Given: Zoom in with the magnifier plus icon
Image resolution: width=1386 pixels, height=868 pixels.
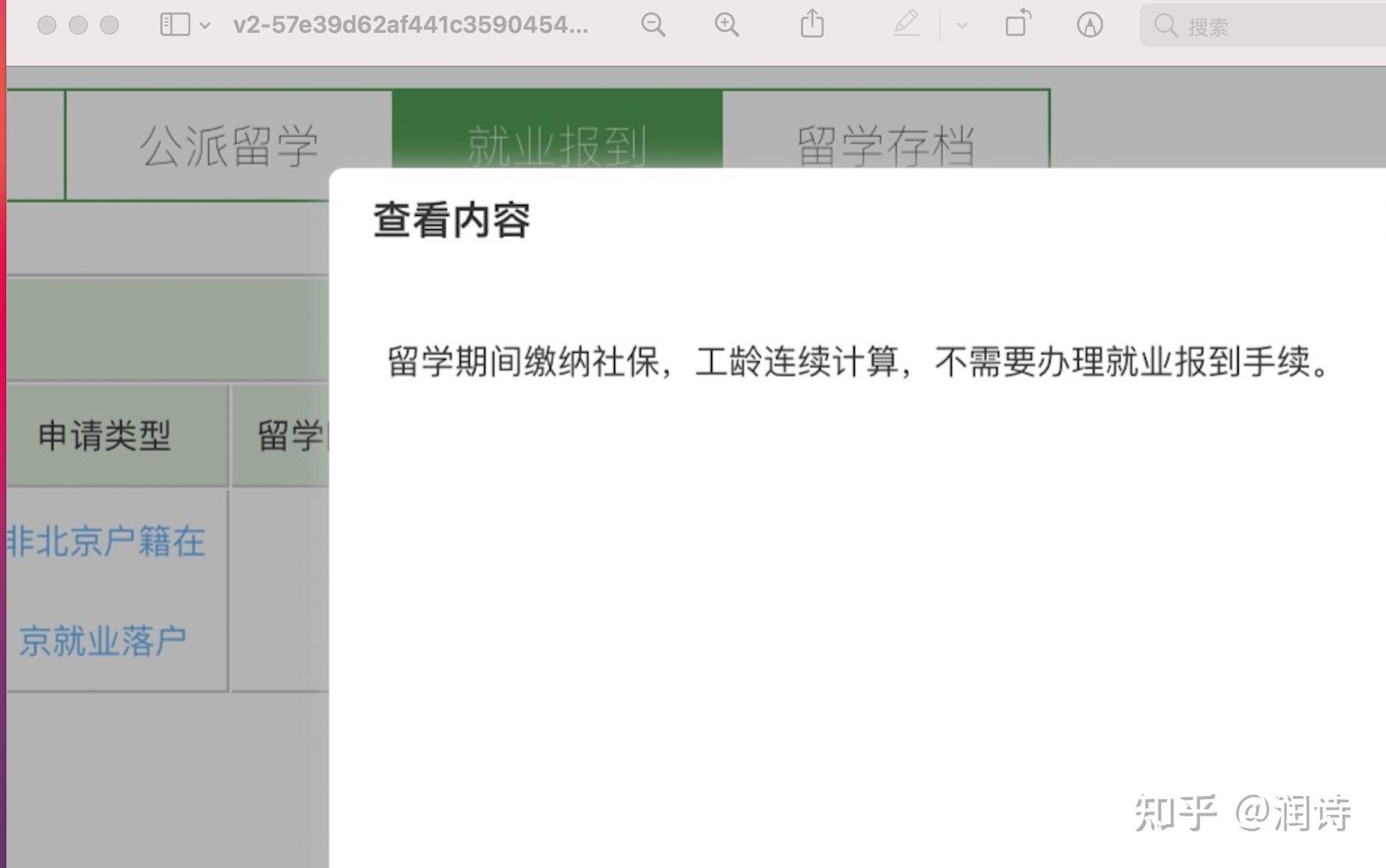Looking at the screenshot, I should [x=727, y=25].
